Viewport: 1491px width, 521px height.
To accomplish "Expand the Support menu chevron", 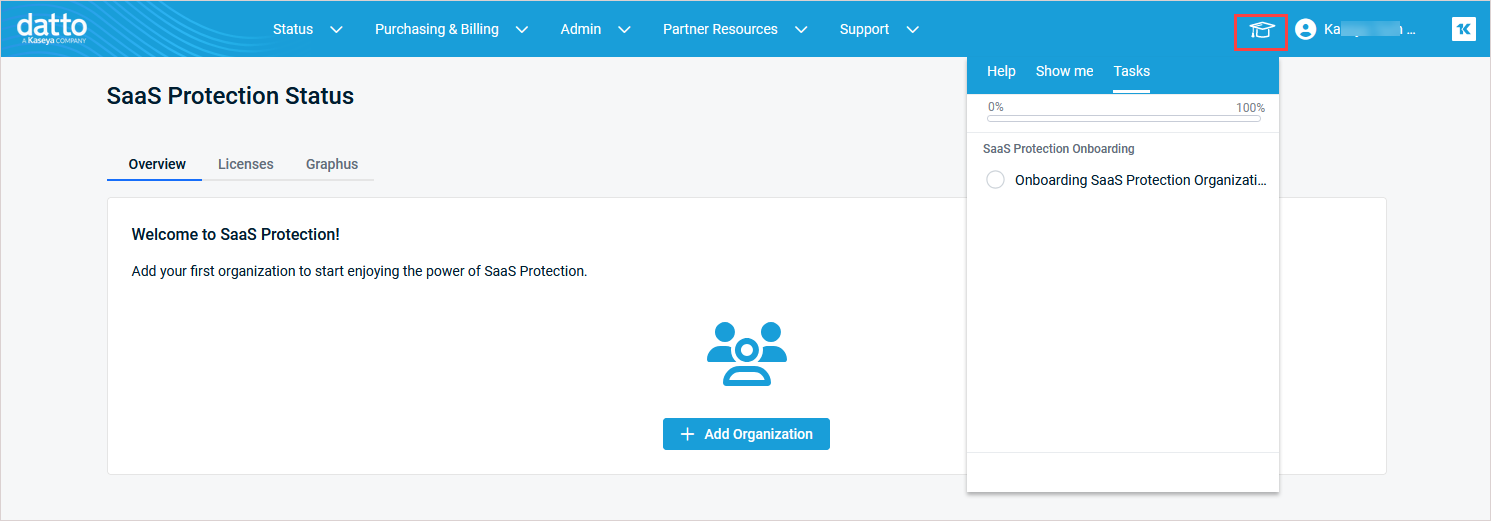I will coord(912,30).
